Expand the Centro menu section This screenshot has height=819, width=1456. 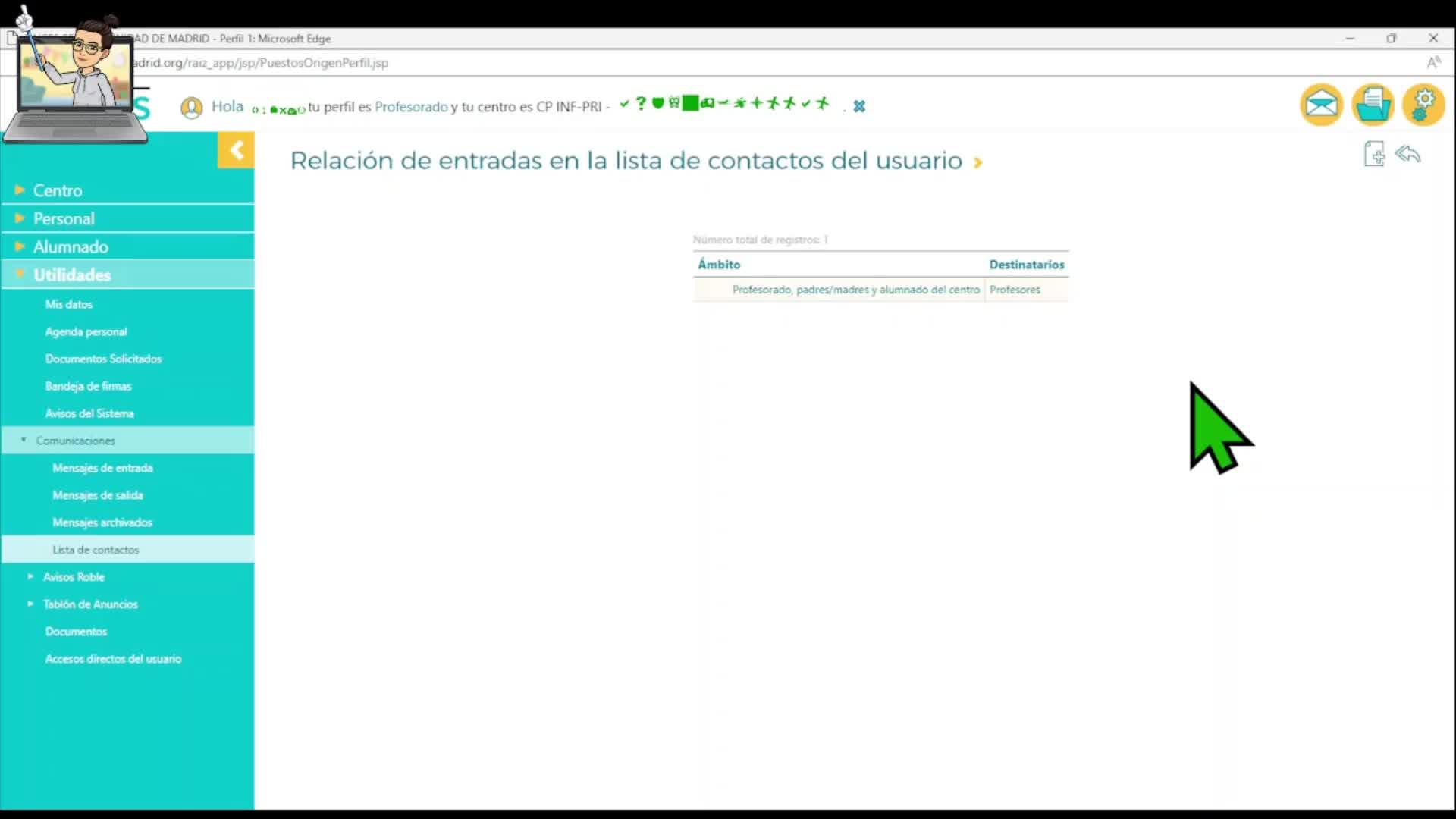[x=58, y=190]
